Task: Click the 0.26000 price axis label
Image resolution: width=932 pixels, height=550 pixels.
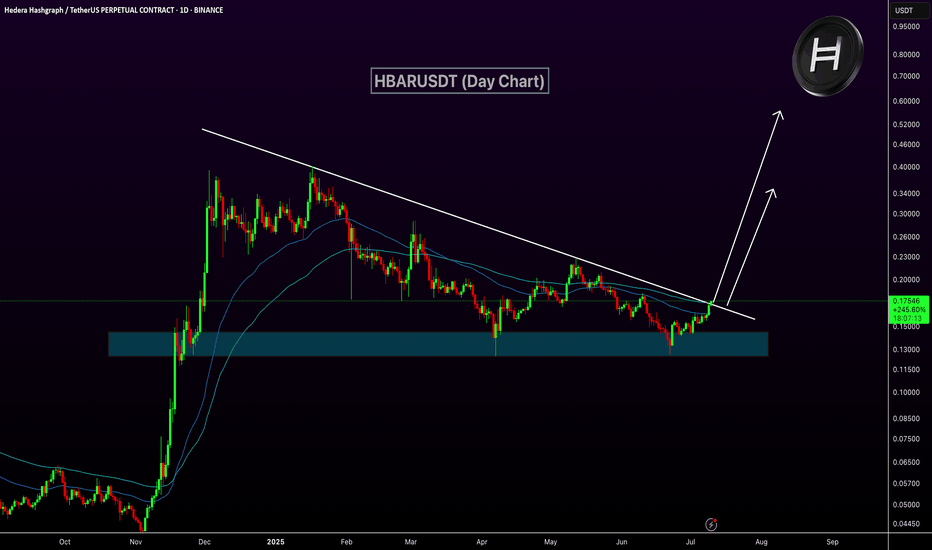Action: [x=905, y=237]
